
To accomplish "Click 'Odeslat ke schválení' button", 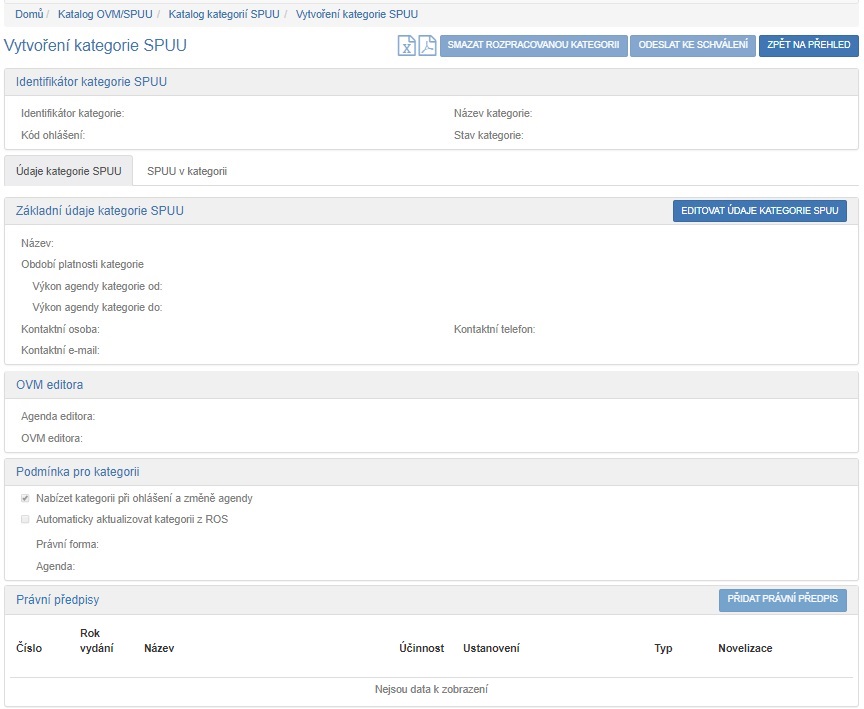I will point(692,45).
